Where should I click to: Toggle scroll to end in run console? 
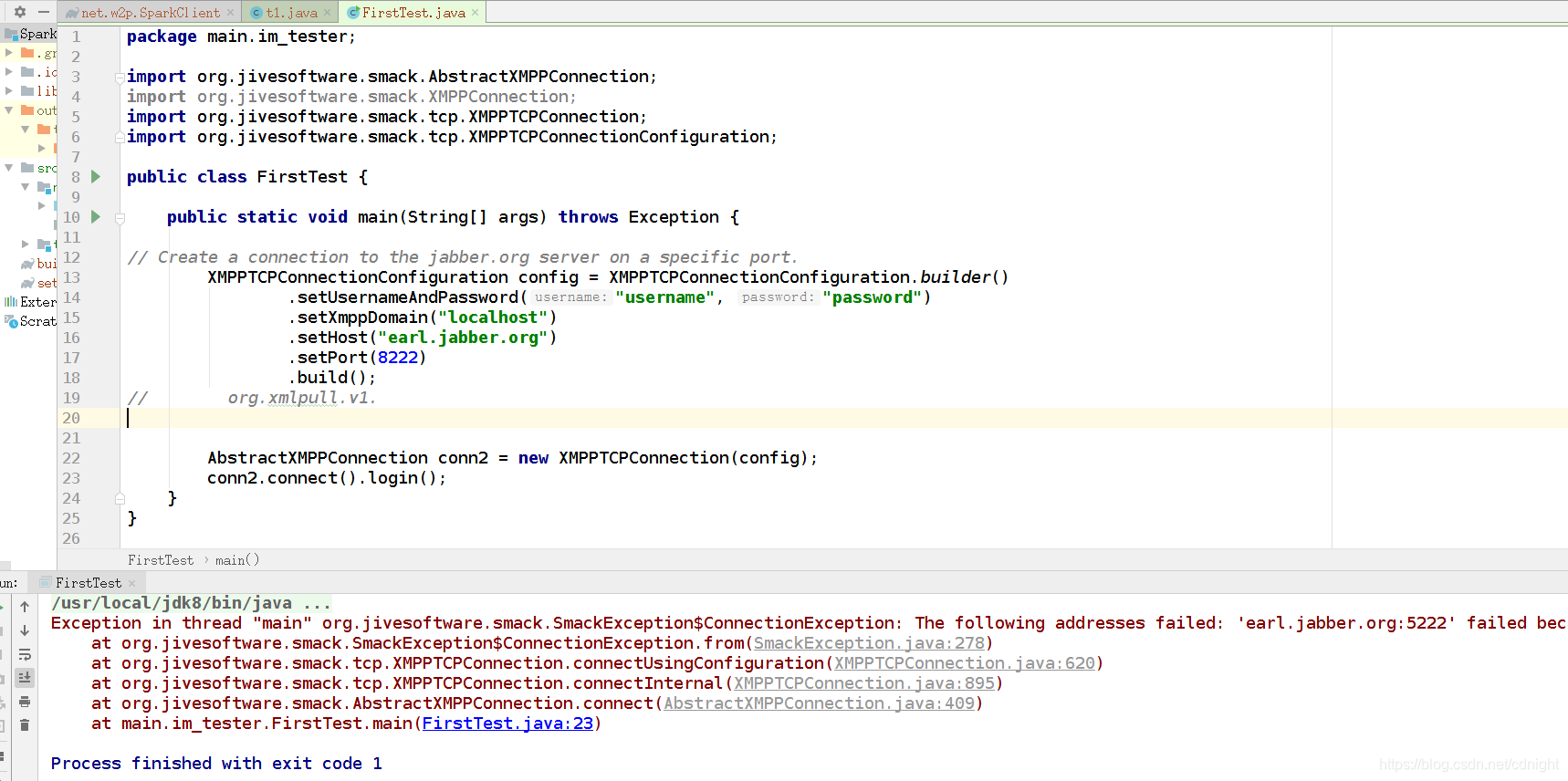pyautogui.click(x=25, y=678)
